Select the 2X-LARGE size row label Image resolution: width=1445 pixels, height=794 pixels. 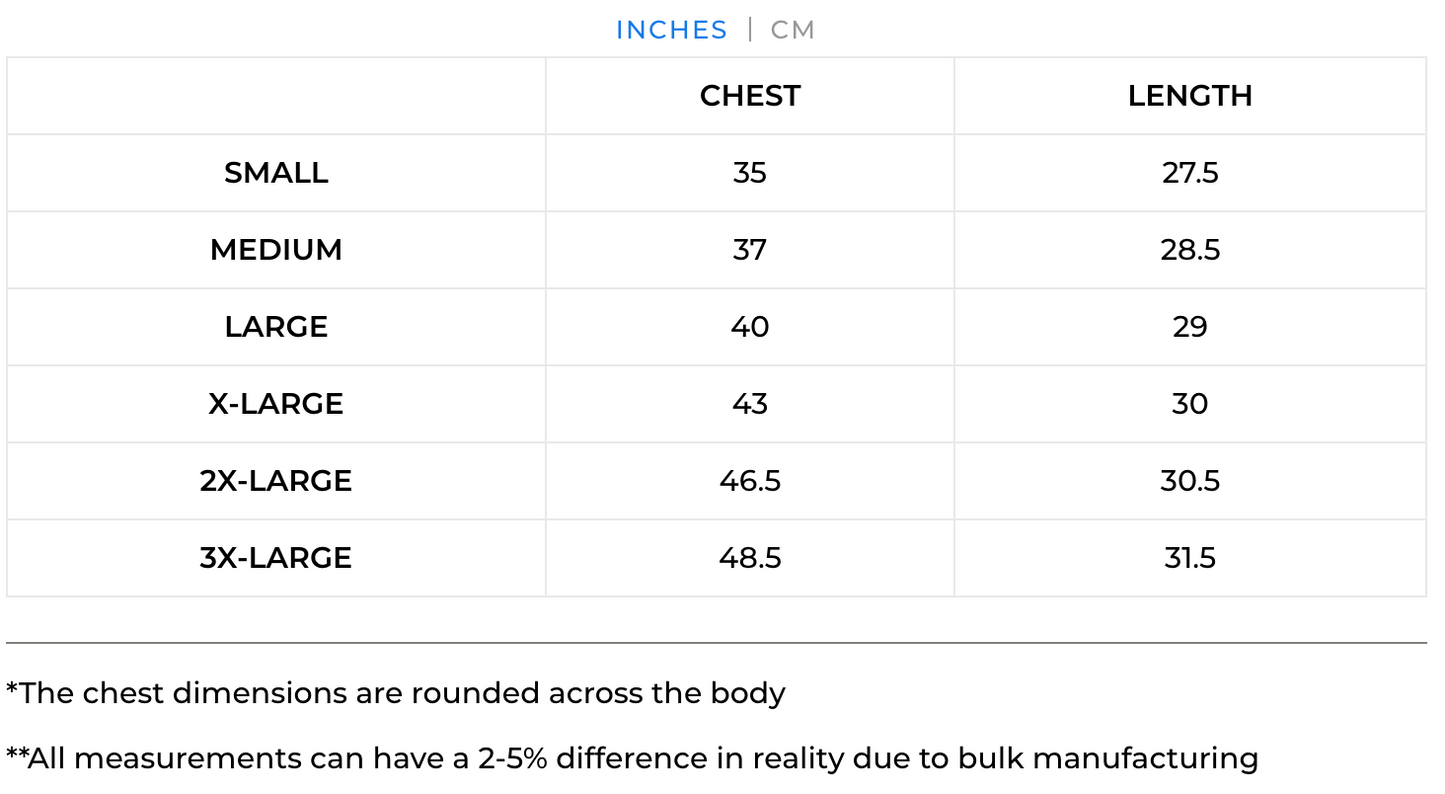coord(276,481)
